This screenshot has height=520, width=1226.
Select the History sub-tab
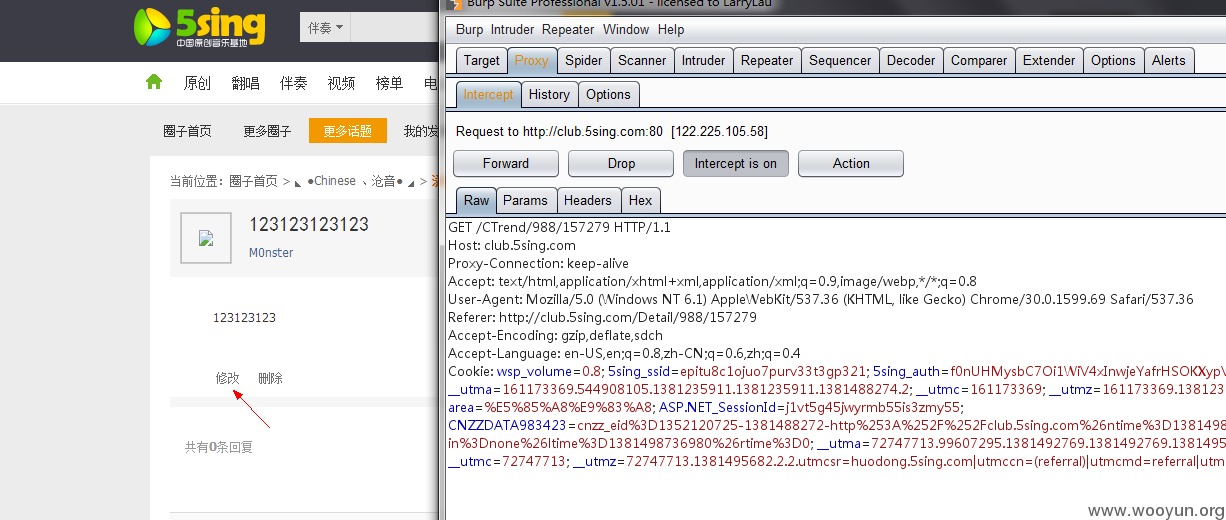click(x=549, y=94)
